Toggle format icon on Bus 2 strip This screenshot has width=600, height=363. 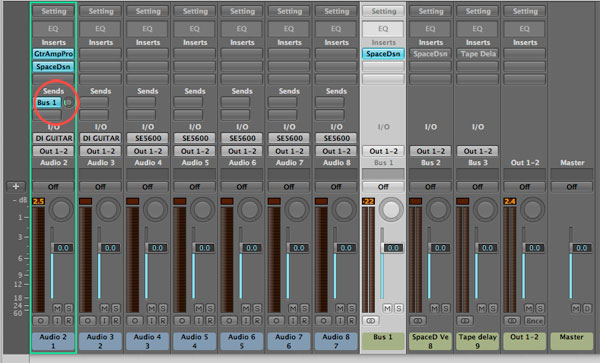point(417,321)
